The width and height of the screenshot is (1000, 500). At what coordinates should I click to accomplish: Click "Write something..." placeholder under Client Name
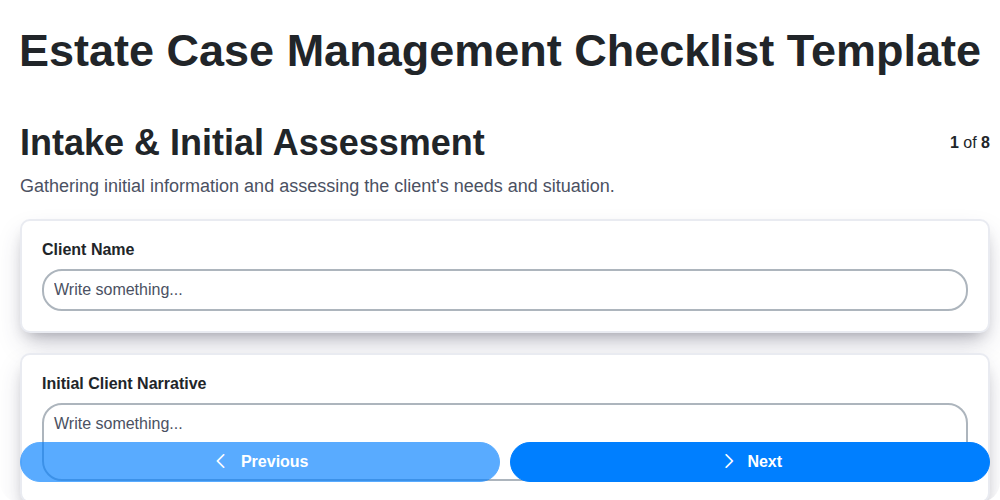pos(118,290)
